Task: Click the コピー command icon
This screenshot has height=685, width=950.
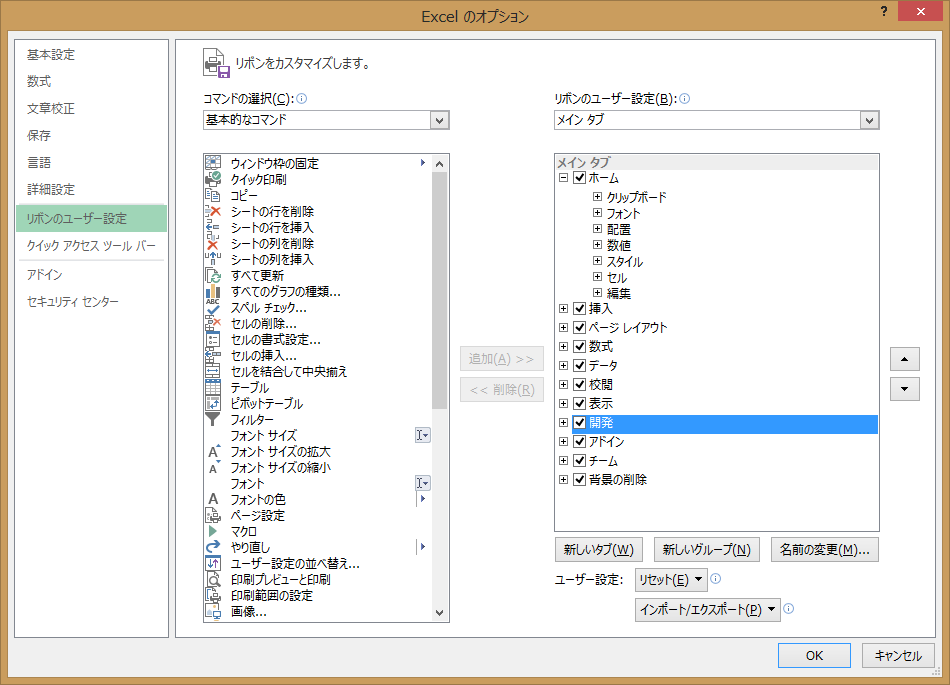Action: pos(213,195)
